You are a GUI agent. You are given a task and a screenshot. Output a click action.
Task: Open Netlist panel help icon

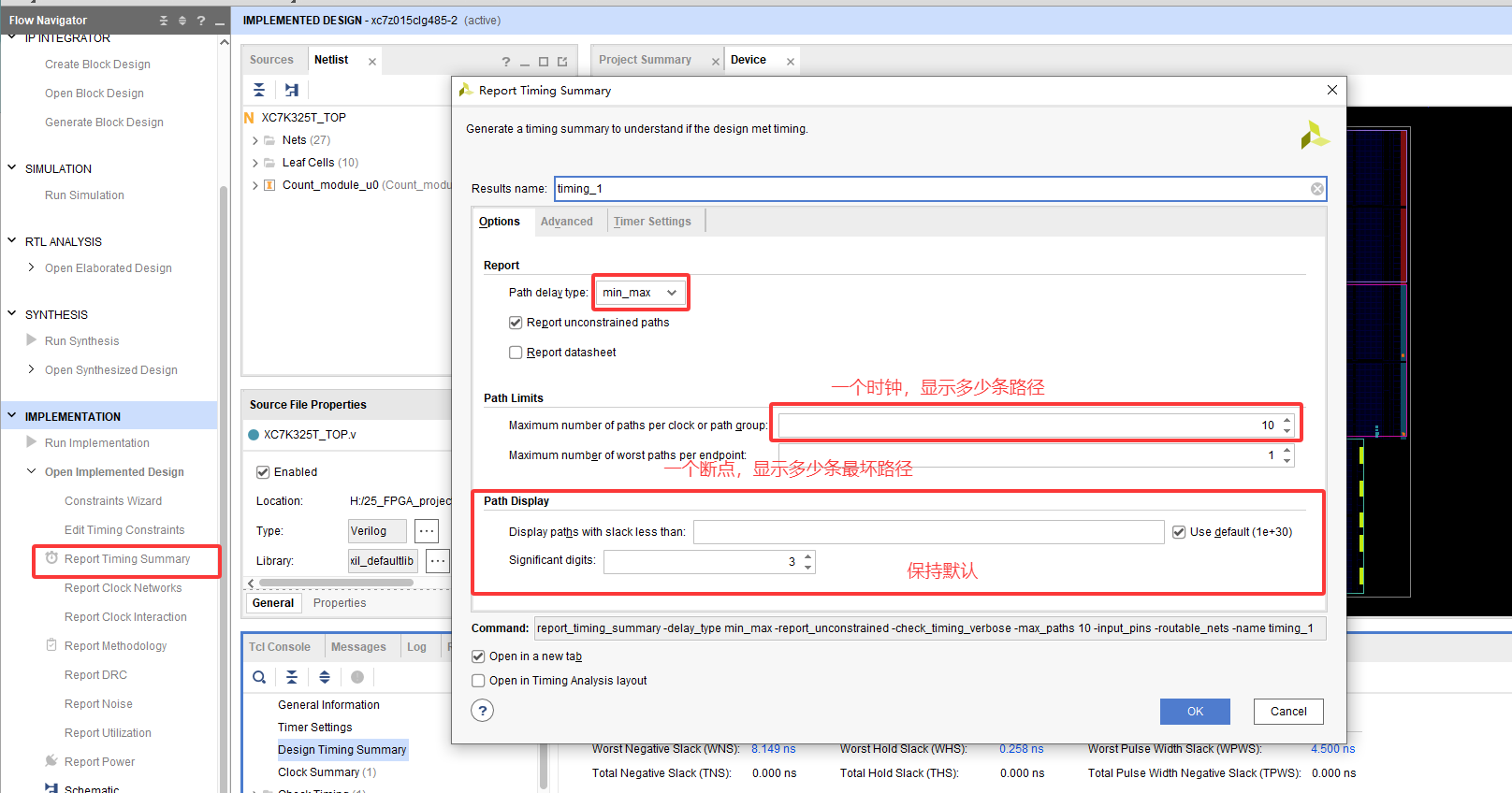point(506,62)
